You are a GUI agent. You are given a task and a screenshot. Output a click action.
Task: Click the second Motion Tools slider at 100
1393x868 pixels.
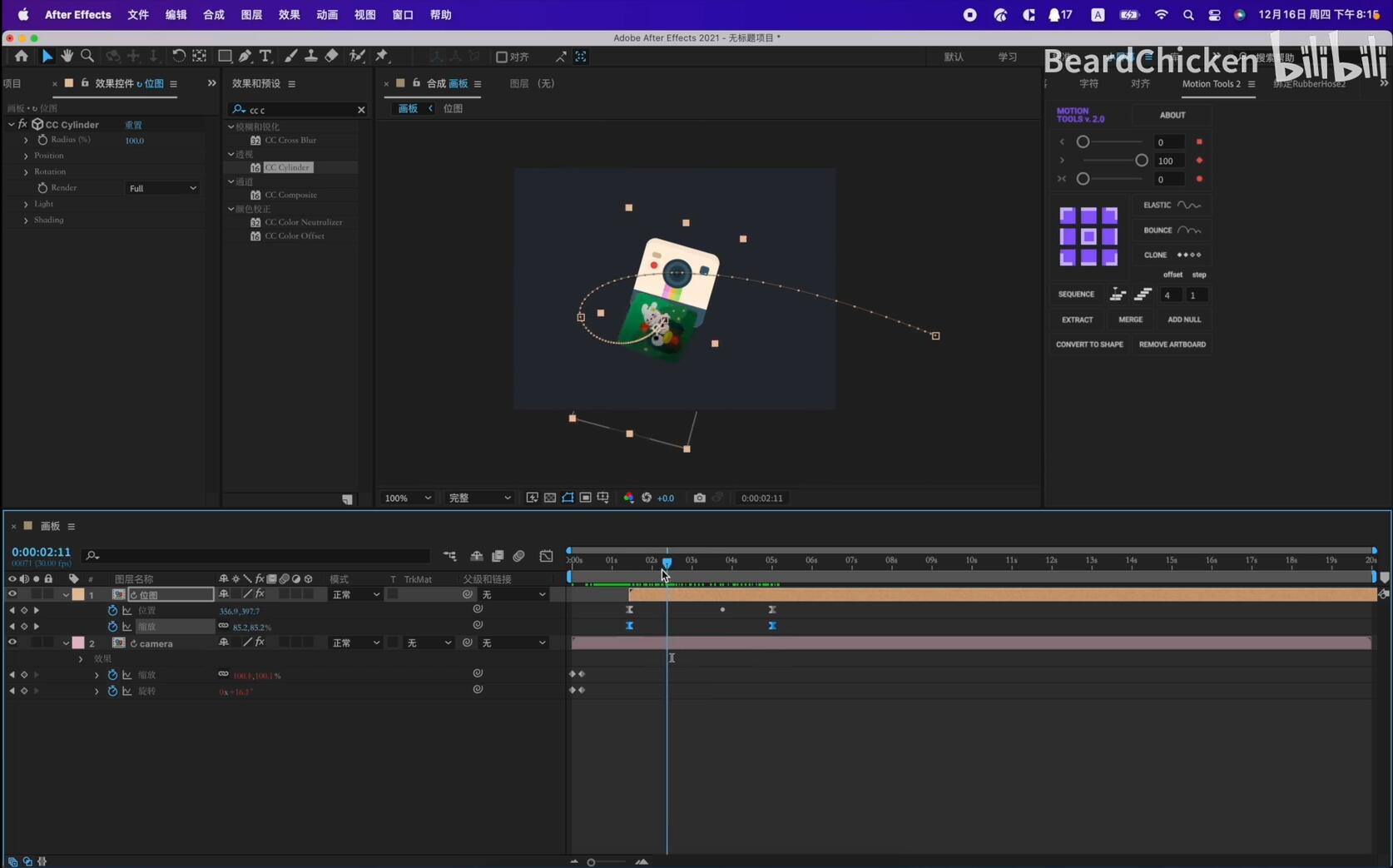click(1141, 161)
